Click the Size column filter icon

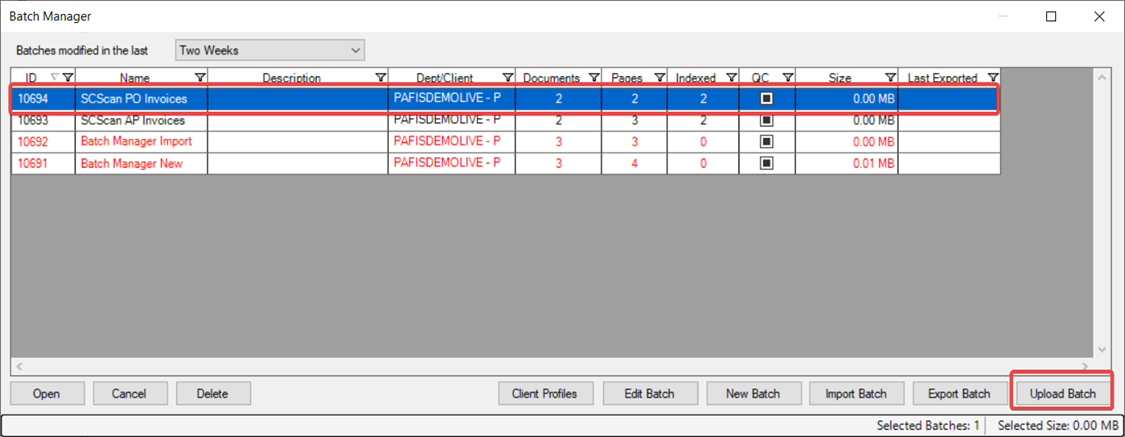point(890,78)
